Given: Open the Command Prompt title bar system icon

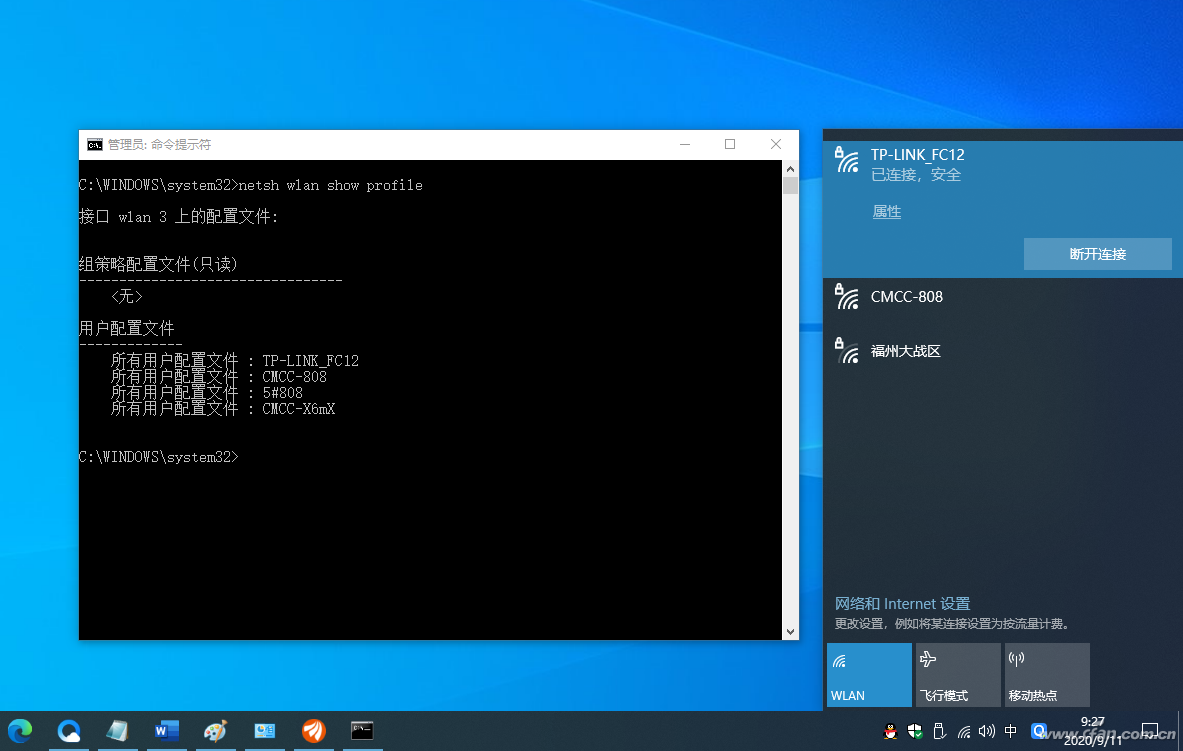Looking at the screenshot, I should point(94,144).
